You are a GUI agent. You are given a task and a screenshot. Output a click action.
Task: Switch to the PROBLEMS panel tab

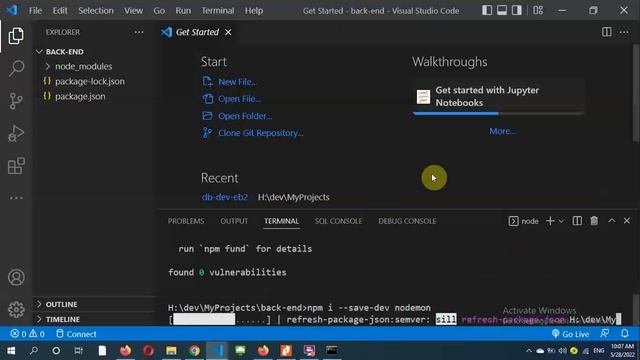pyautogui.click(x=186, y=221)
